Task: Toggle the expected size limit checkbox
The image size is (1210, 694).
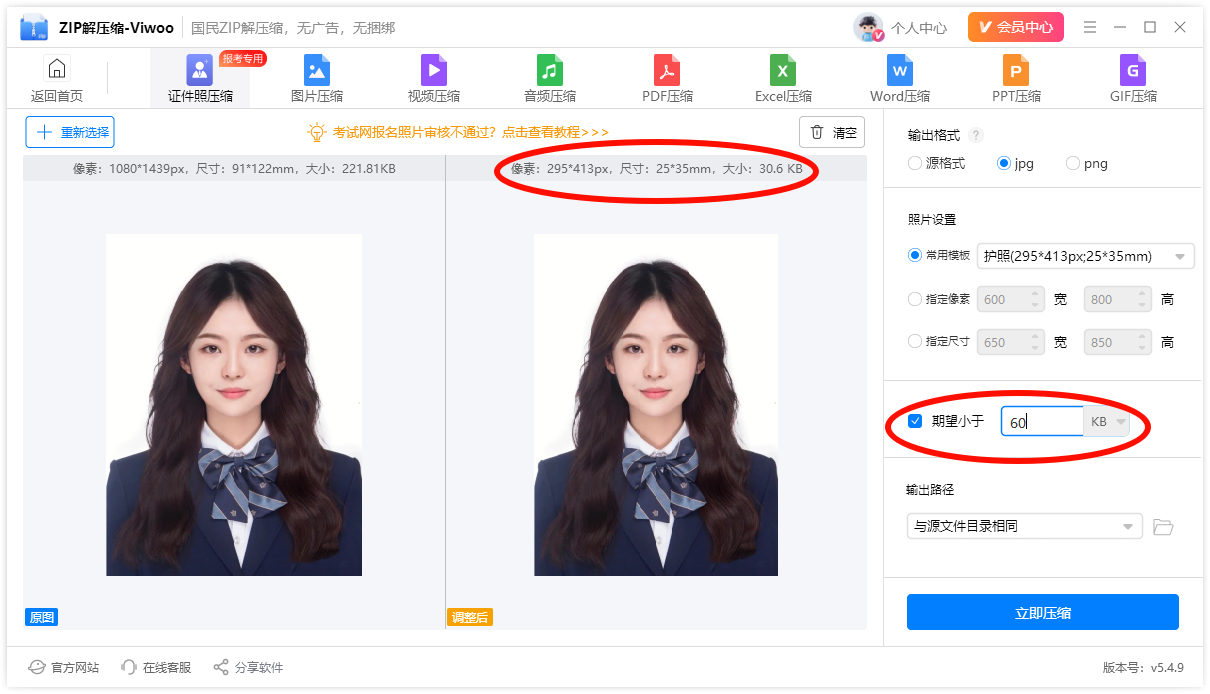Action: click(915, 421)
